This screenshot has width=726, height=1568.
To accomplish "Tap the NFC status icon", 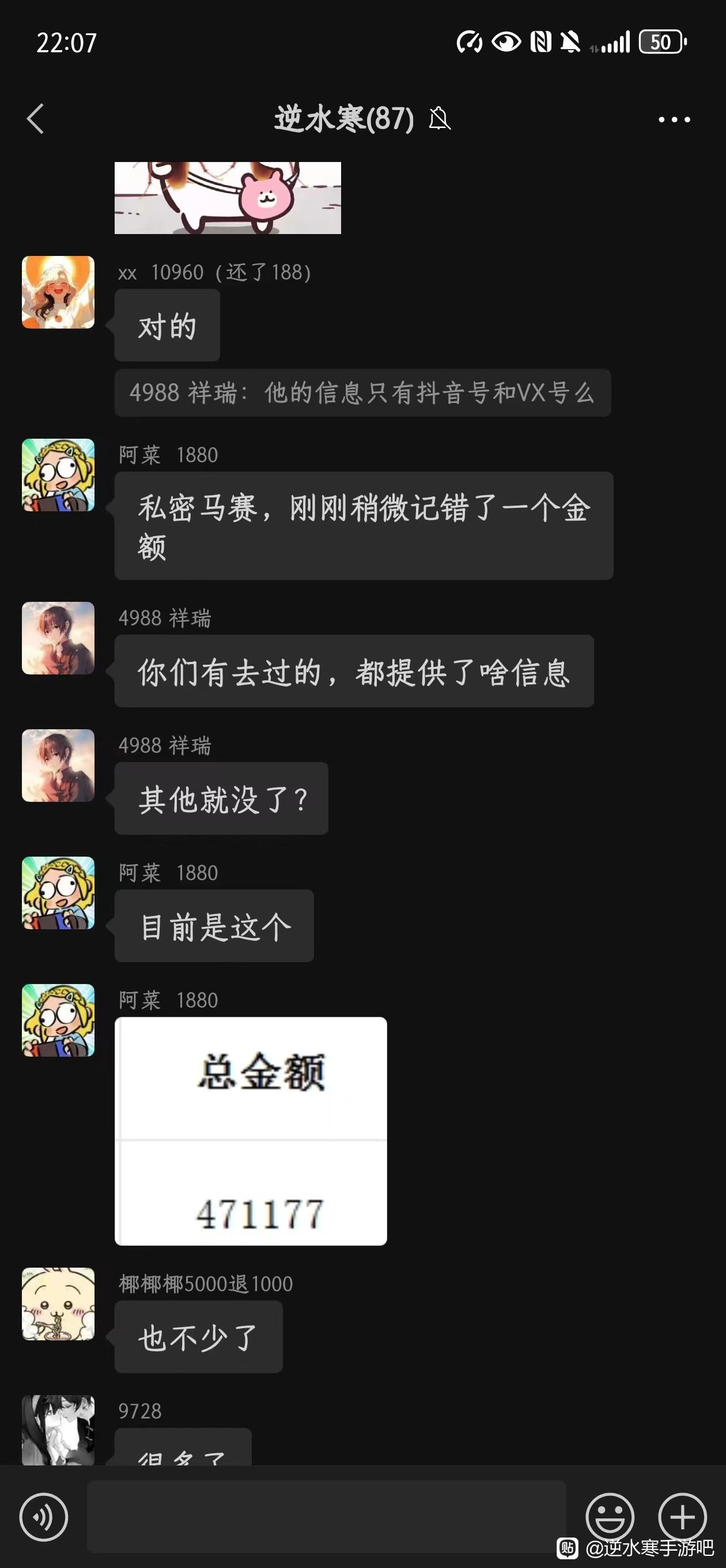I will (x=540, y=42).
